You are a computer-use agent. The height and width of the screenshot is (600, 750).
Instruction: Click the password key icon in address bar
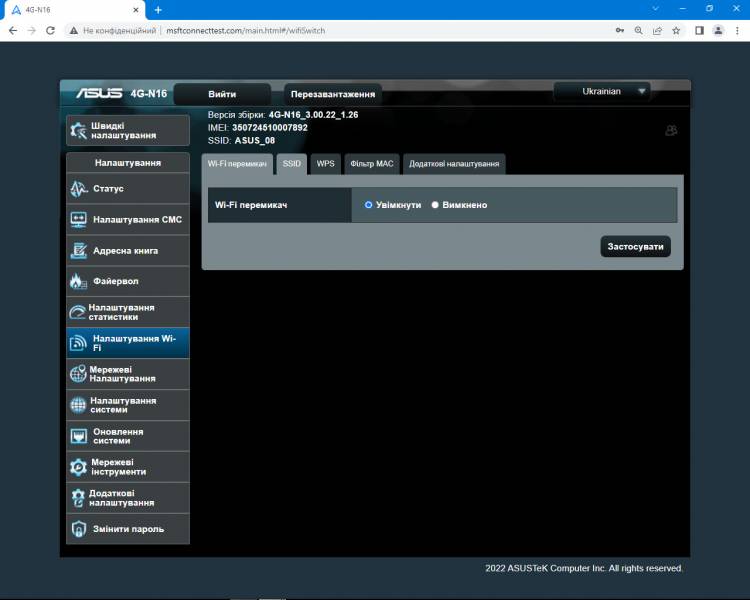(620, 31)
